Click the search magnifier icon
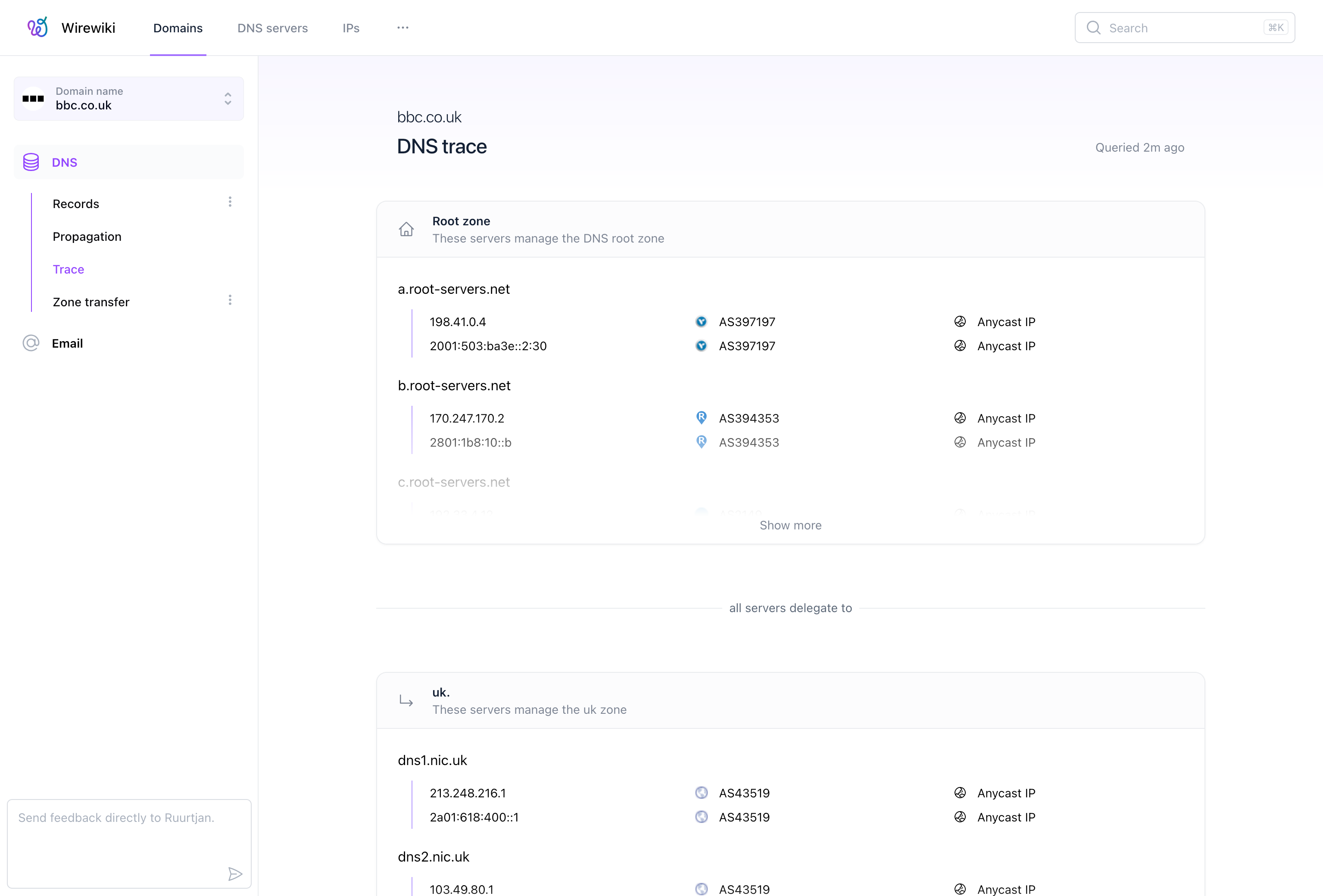Image resolution: width=1323 pixels, height=896 pixels. (x=1093, y=28)
